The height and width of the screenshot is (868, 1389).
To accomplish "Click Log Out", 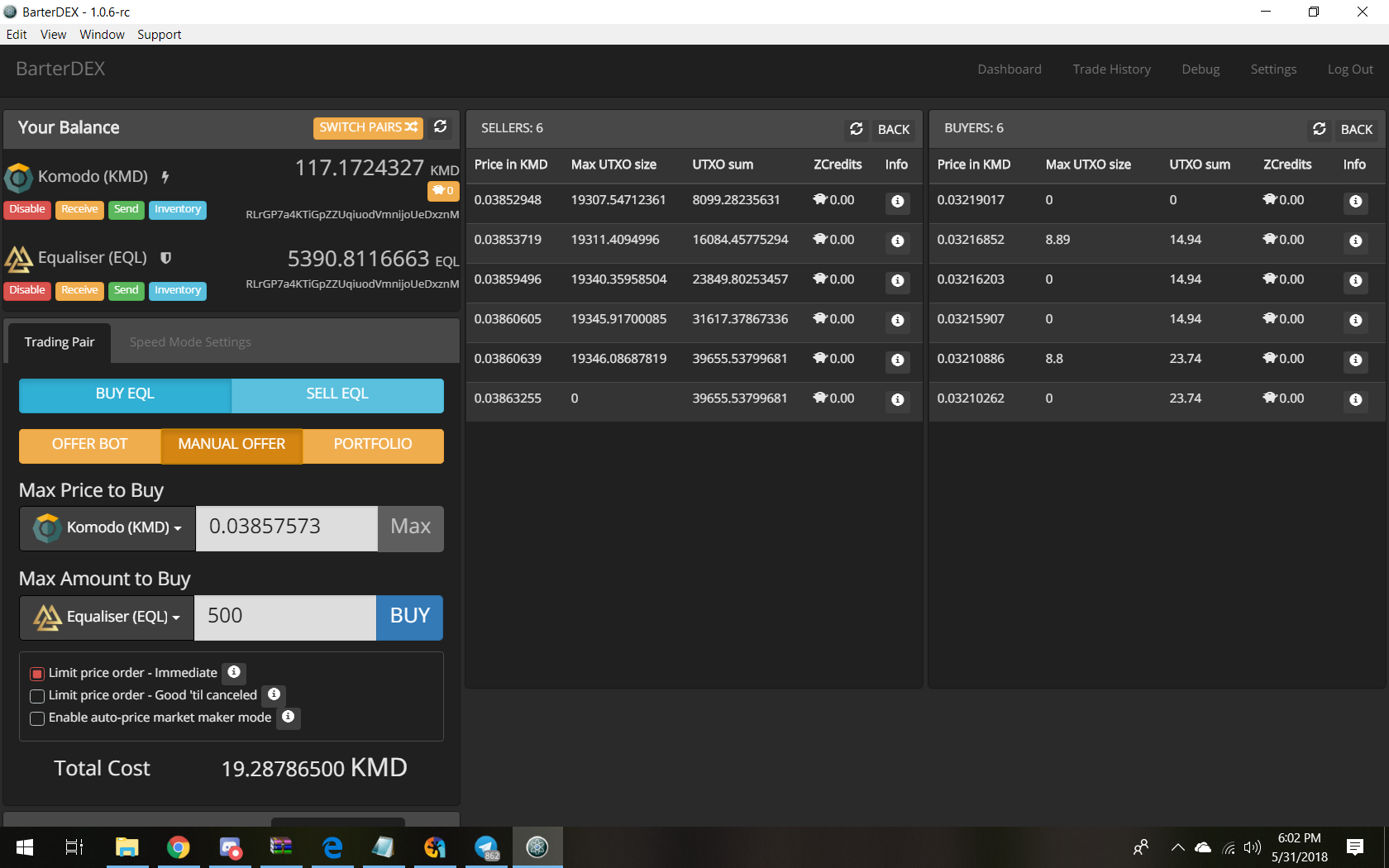I will [x=1350, y=69].
